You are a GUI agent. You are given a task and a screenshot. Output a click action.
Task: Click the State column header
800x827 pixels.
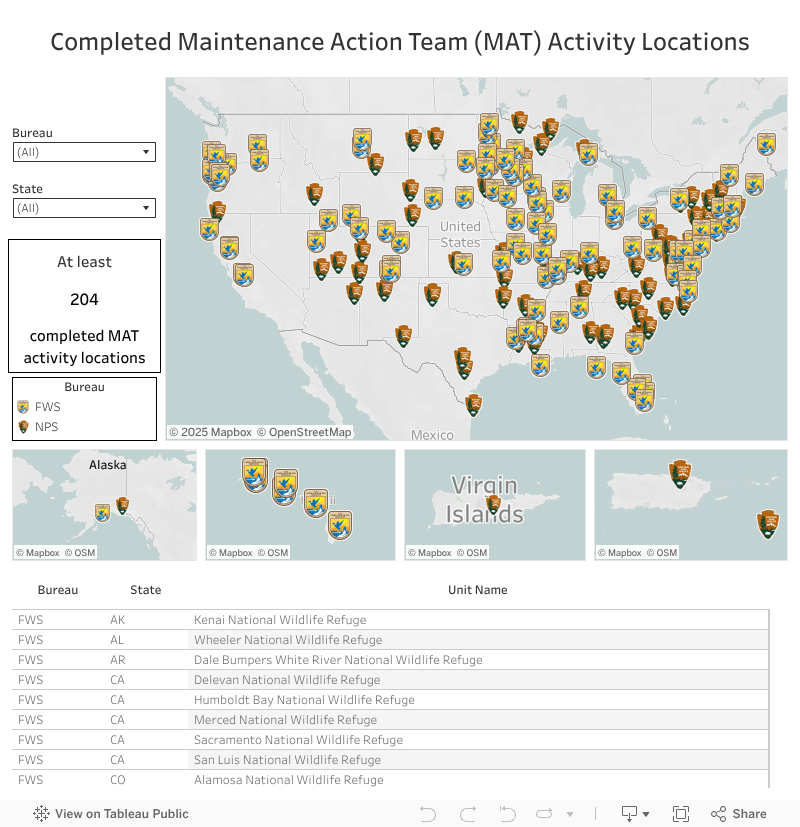[146, 590]
